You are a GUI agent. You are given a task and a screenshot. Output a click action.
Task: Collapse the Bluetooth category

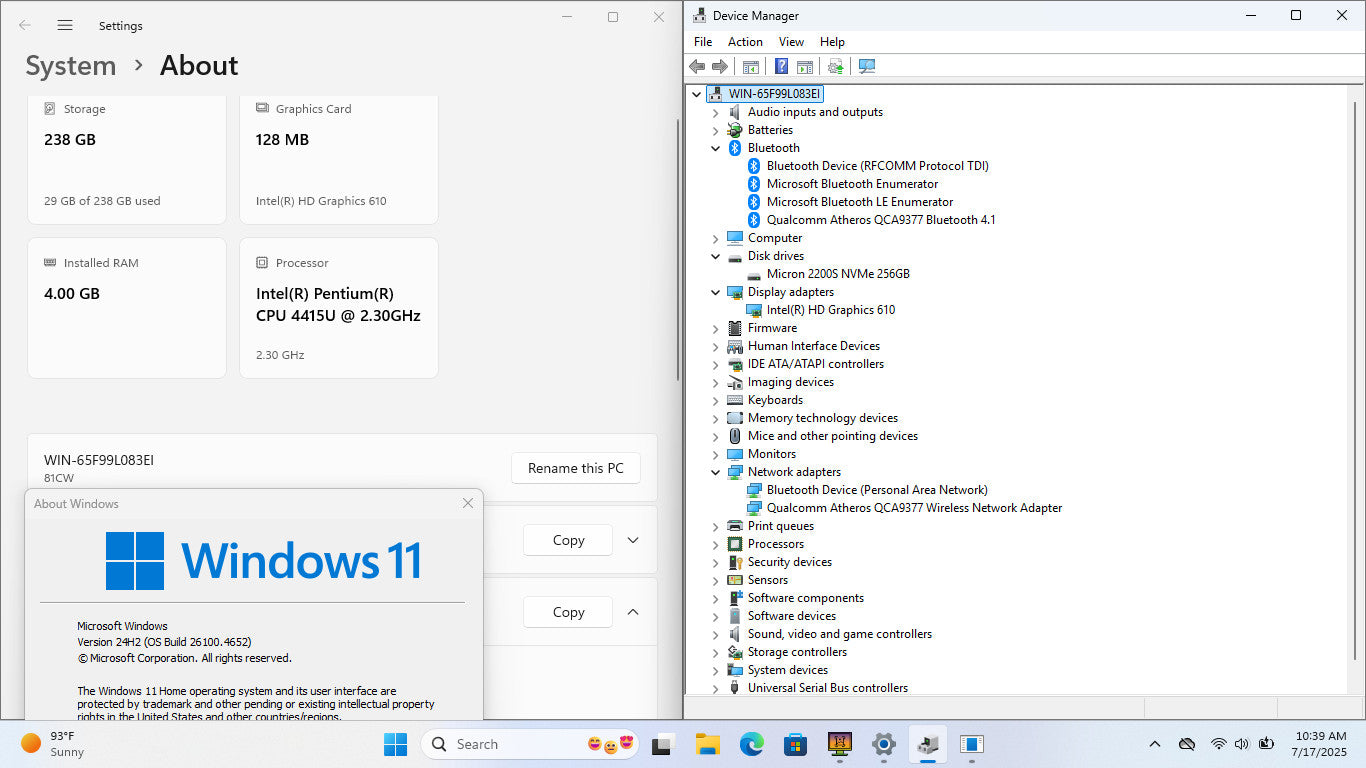tap(715, 148)
